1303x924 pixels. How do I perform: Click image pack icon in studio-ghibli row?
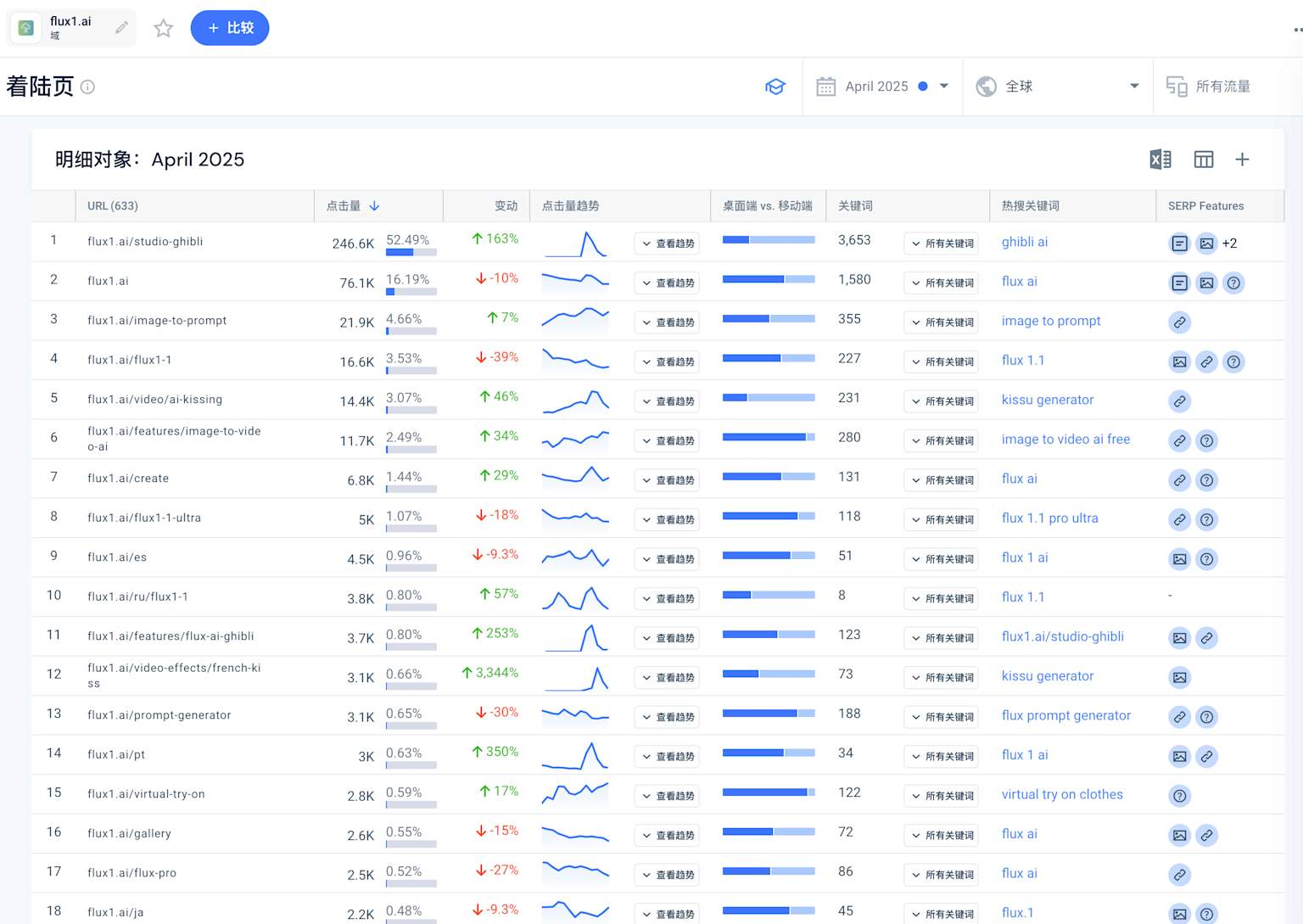tap(1206, 244)
